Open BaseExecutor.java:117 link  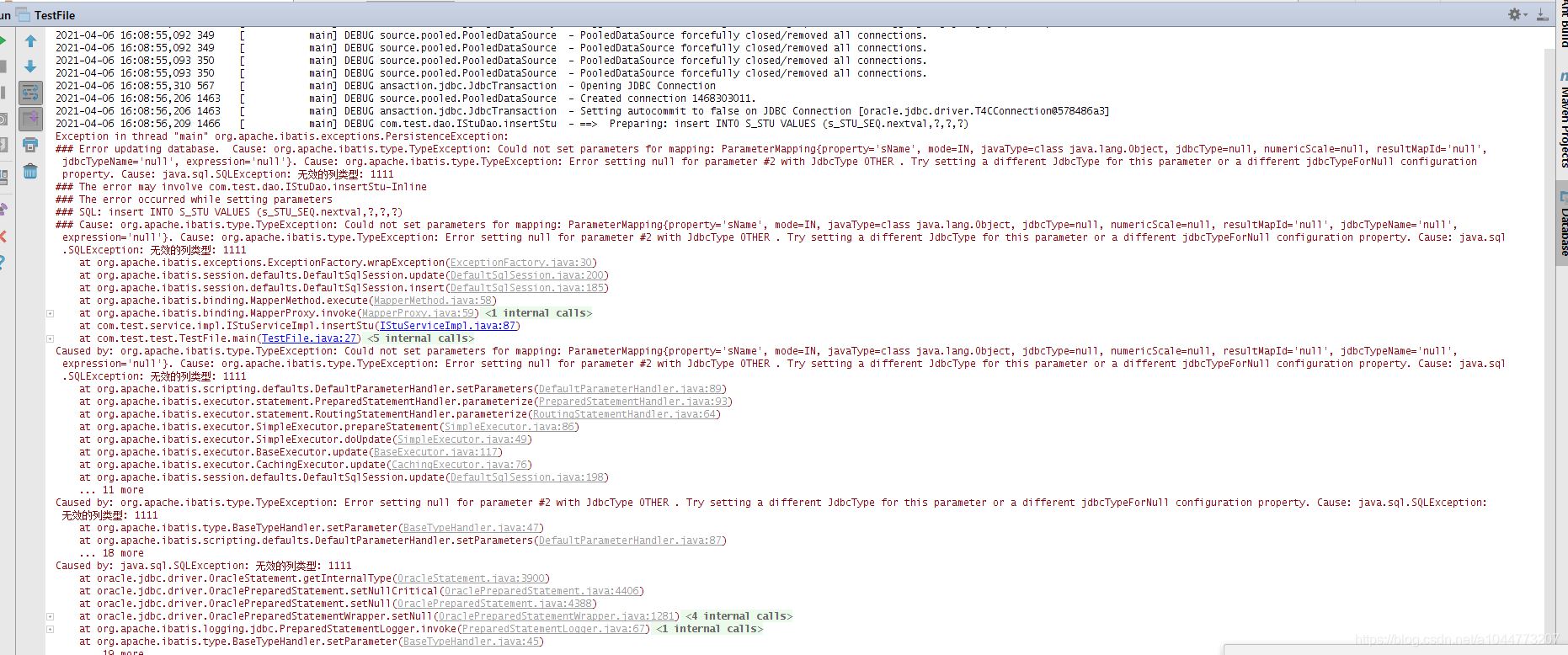point(436,452)
